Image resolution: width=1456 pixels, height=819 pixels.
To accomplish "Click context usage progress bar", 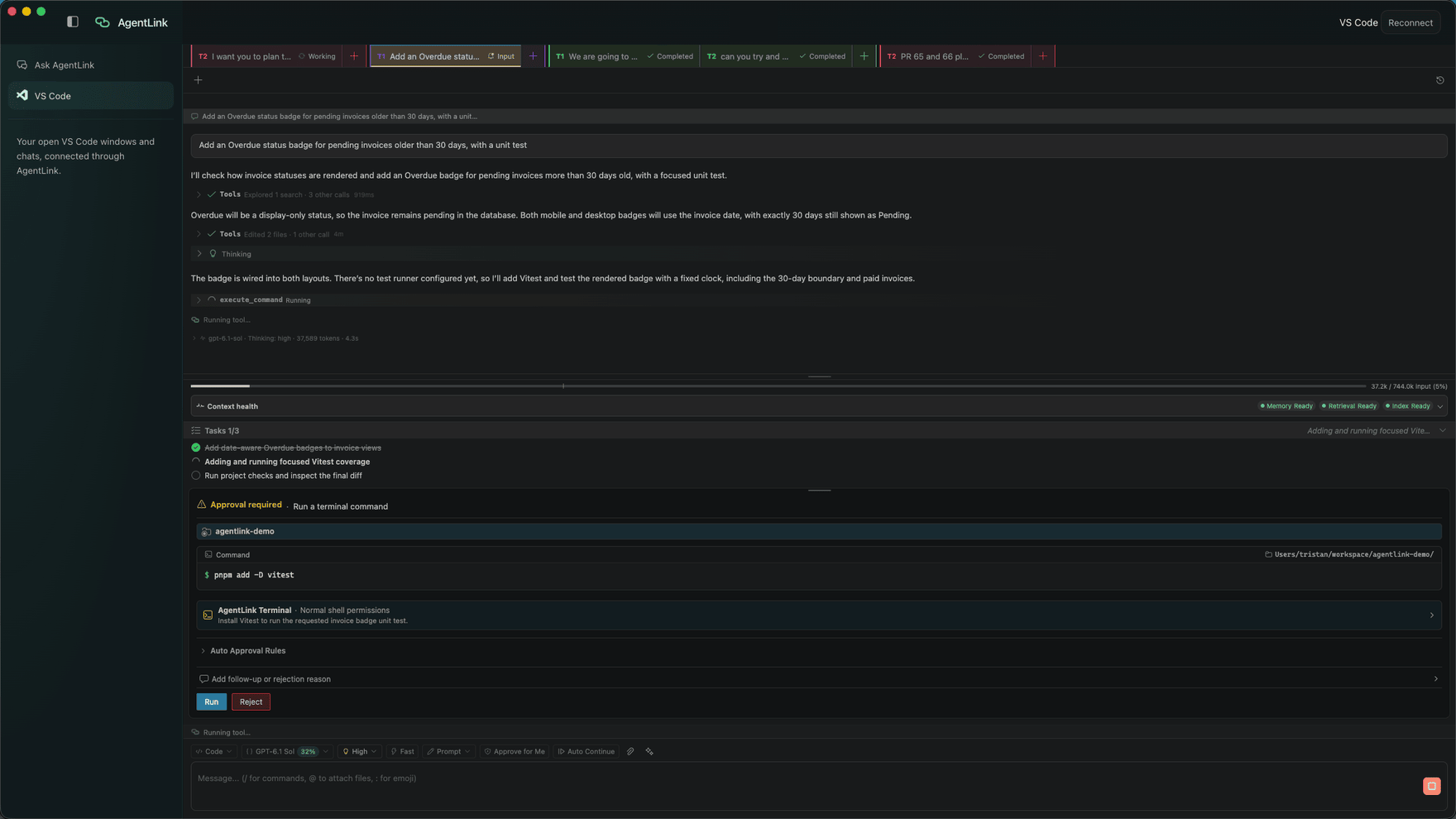I will tap(778, 386).
